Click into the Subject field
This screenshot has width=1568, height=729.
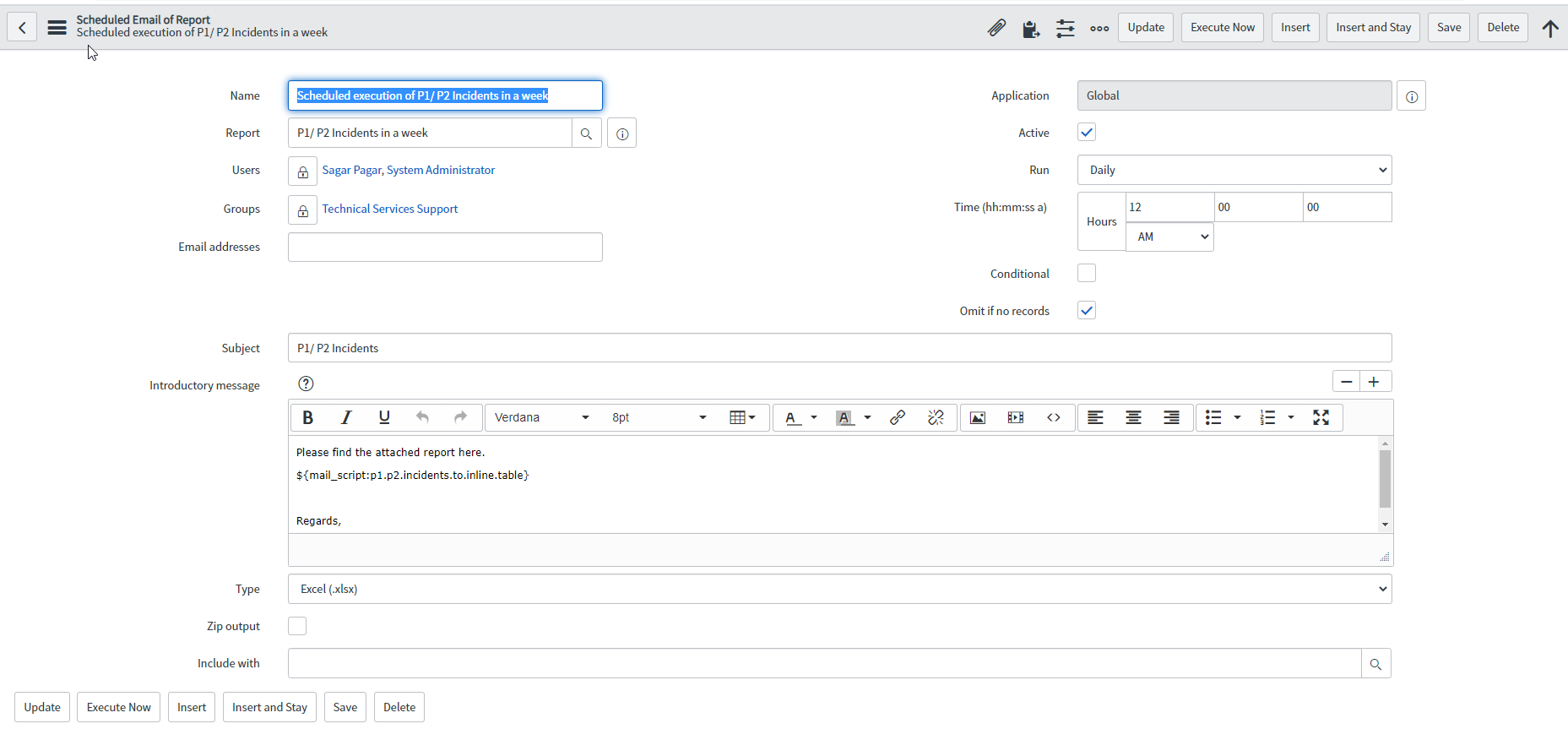(839, 348)
